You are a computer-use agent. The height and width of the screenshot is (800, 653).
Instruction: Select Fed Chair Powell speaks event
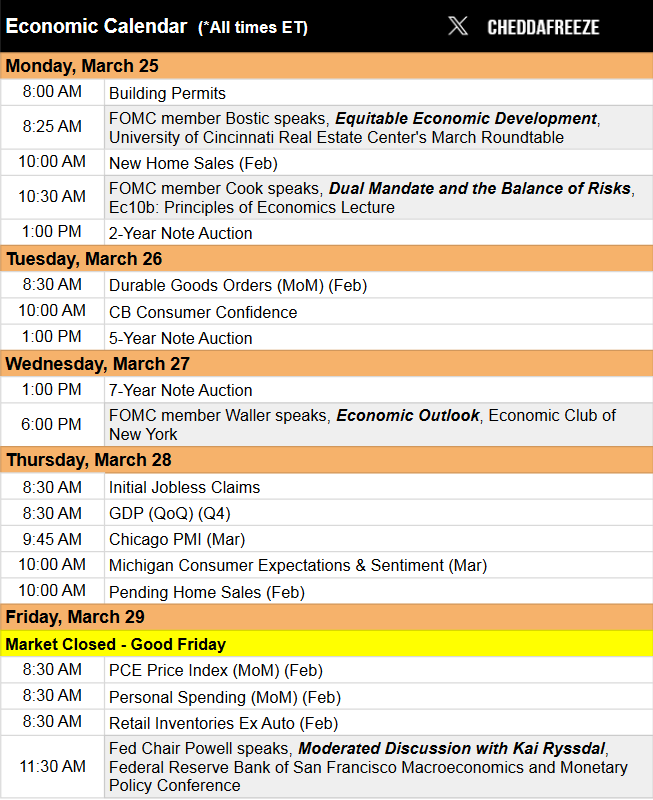coord(379,767)
